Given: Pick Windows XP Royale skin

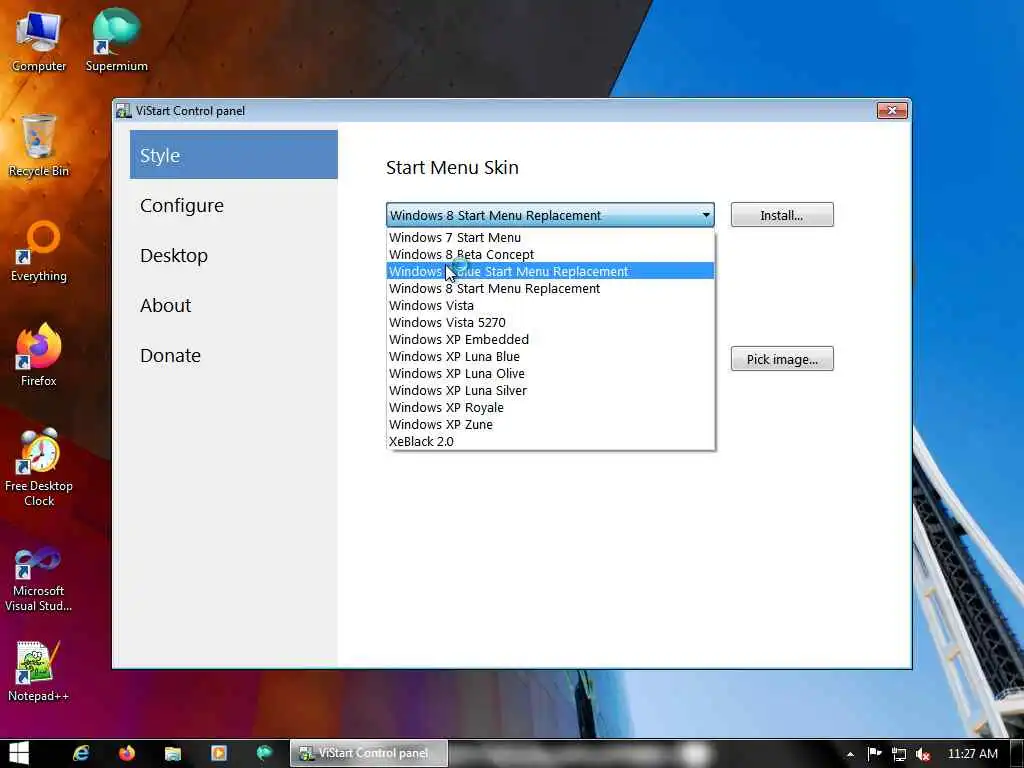Looking at the screenshot, I should click(551, 407).
